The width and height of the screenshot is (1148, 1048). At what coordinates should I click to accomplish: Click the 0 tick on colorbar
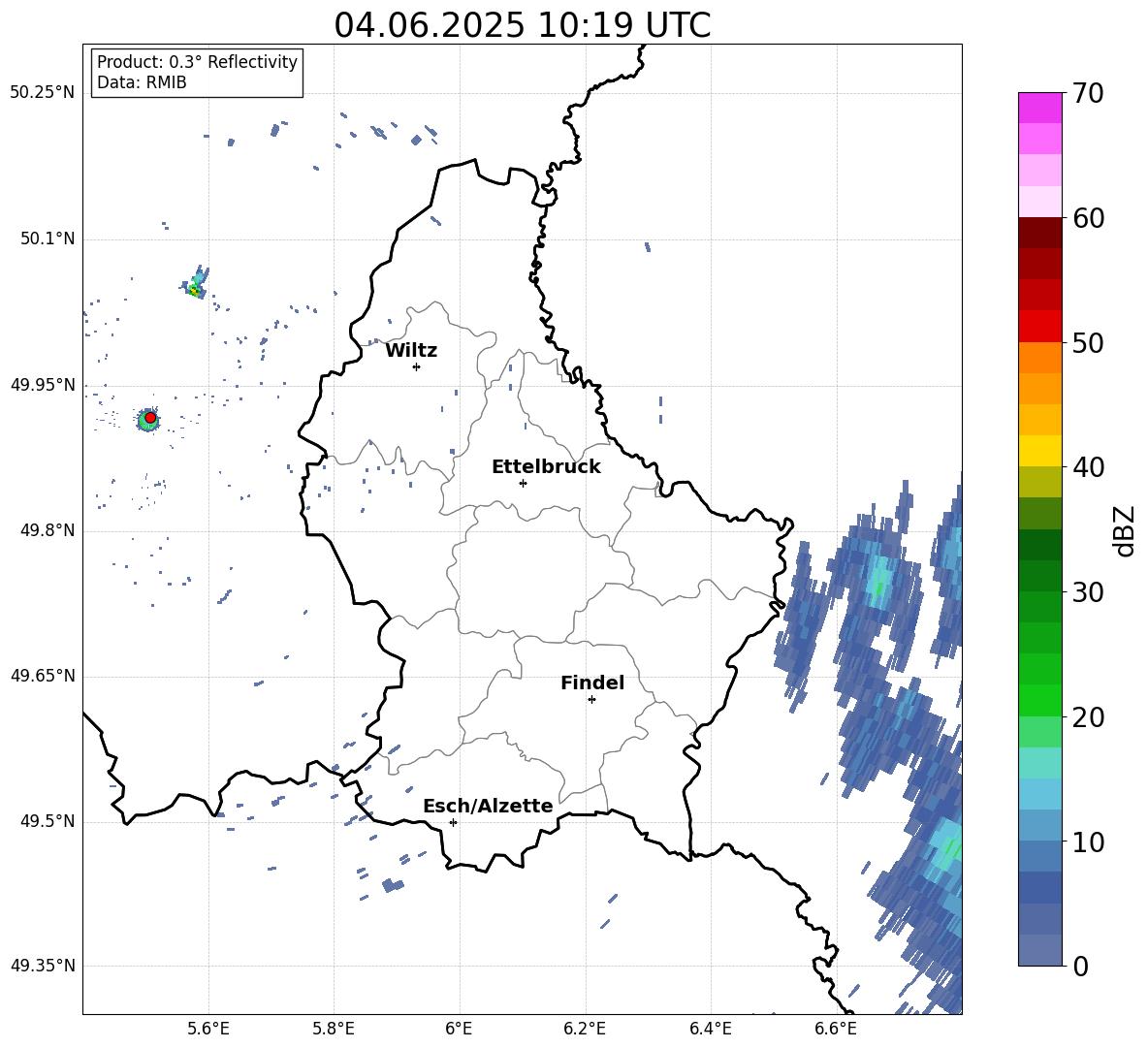1080,966
